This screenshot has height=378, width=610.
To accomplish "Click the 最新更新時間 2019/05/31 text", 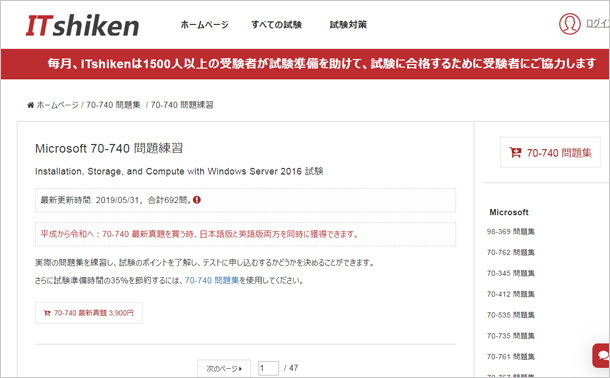I will pyautogui.click(x=116, y=200).
